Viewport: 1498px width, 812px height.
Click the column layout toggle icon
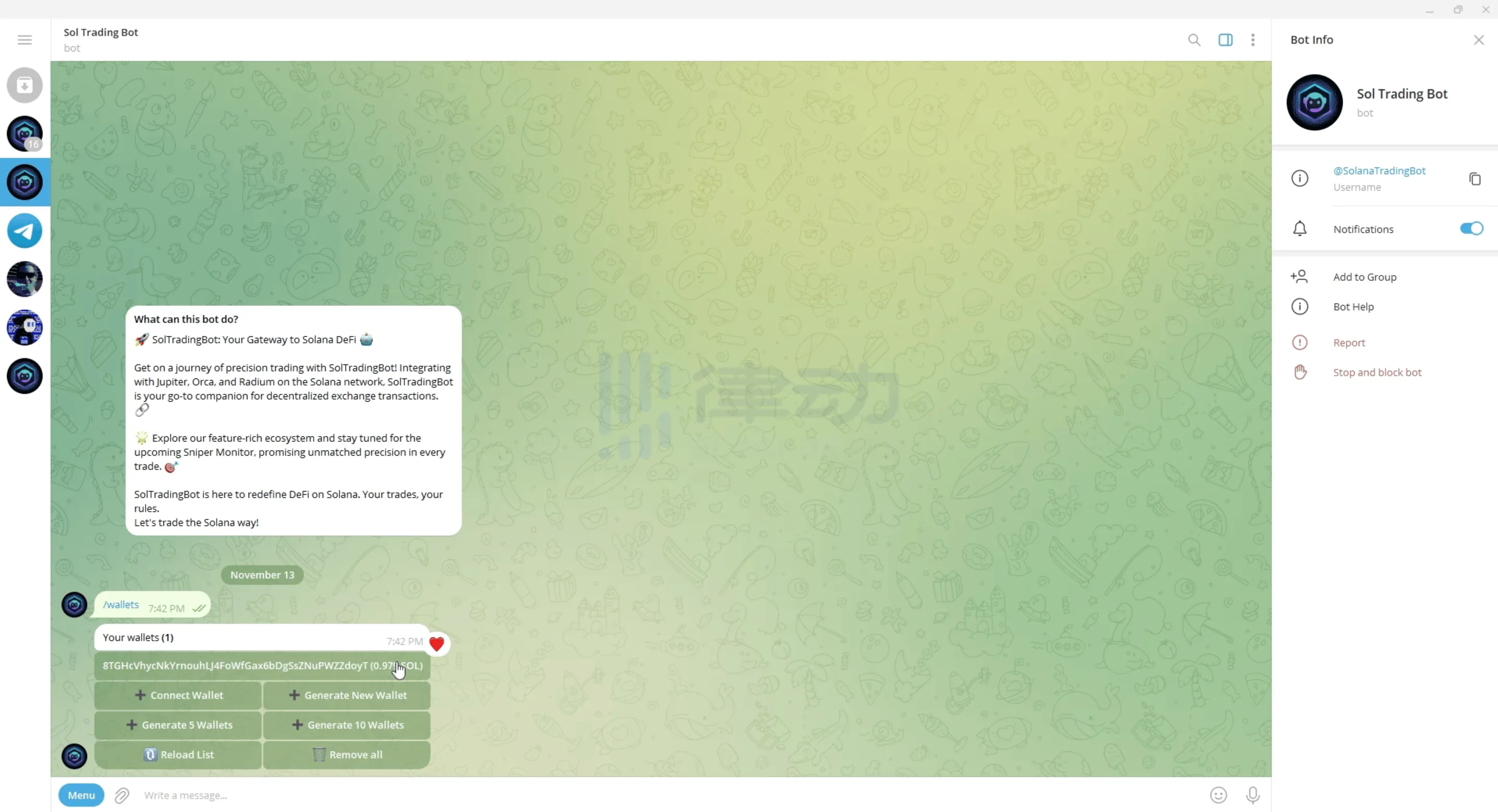[1225, 39]
